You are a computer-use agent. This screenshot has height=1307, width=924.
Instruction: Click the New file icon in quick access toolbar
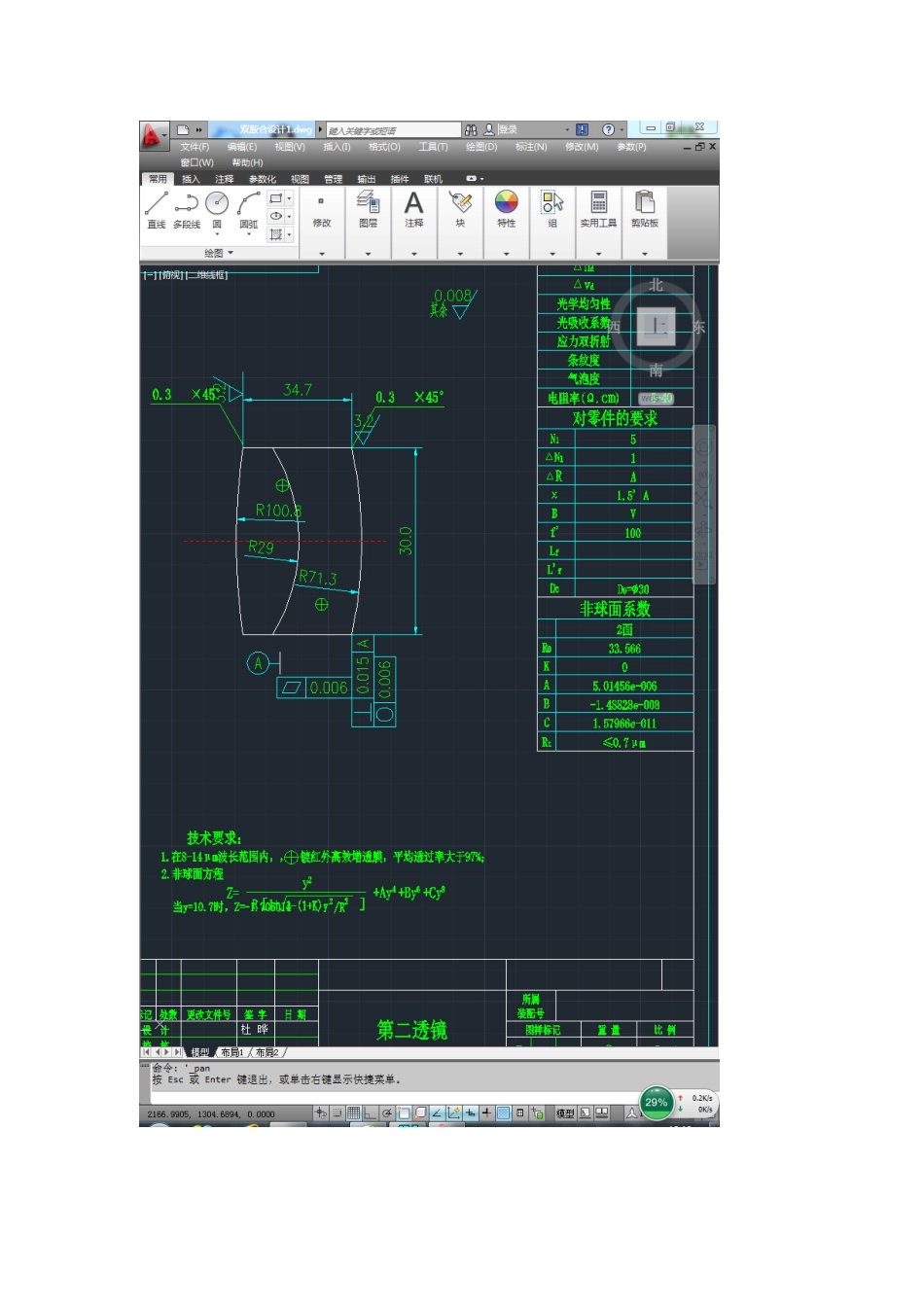[183, 129]
